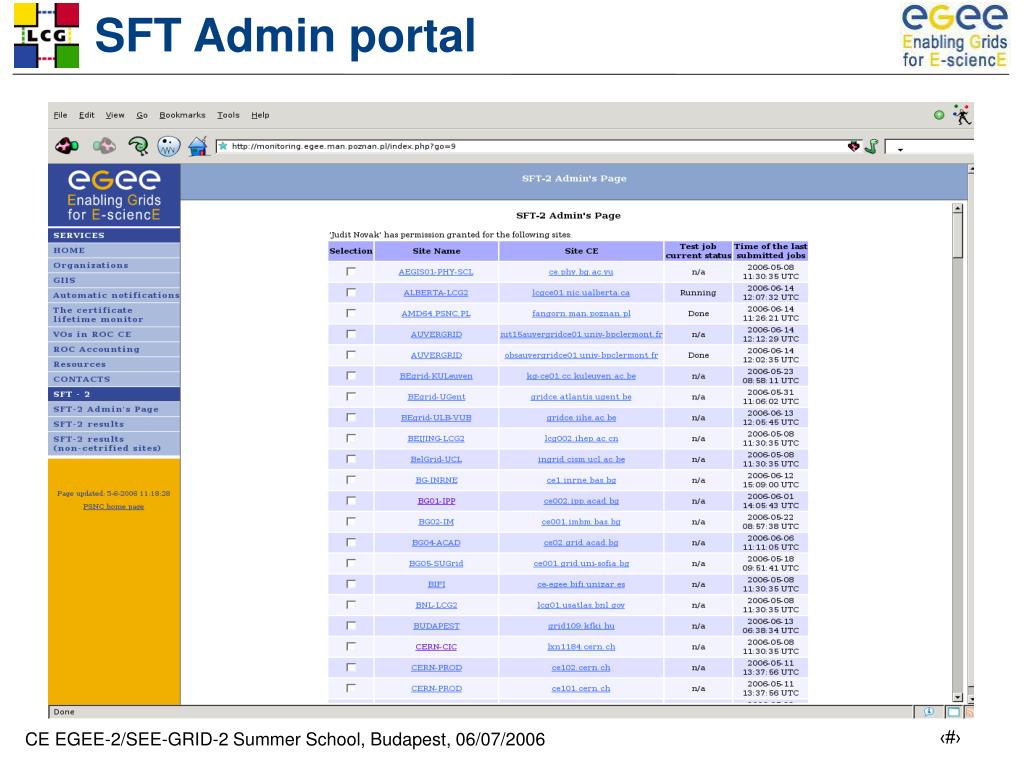The height and width of the screenshot is (768, 1024).
Task: Click the Site Name column header
Action: [x=436, y=251]
